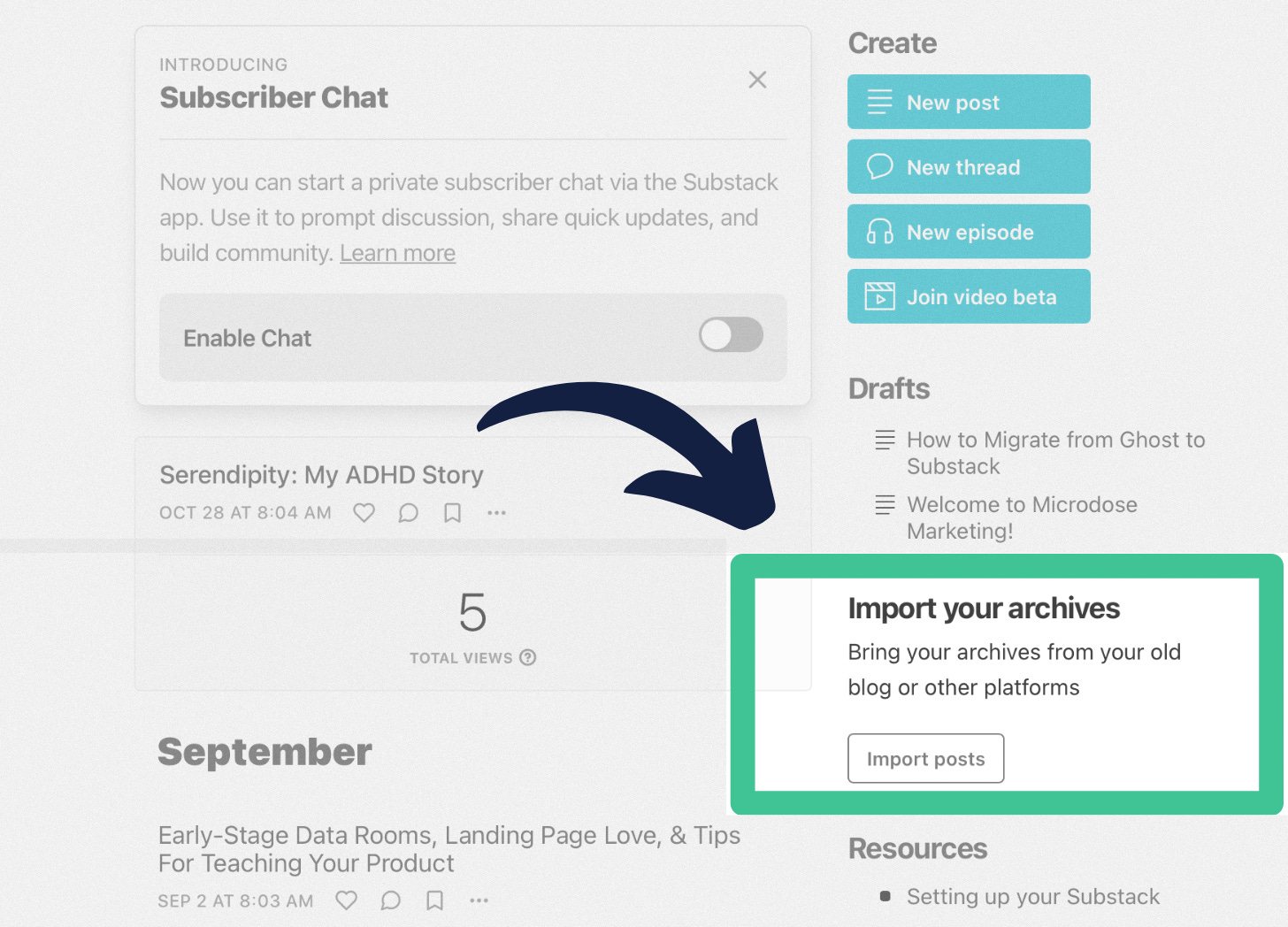Create a New post

(x=968, y=102)
